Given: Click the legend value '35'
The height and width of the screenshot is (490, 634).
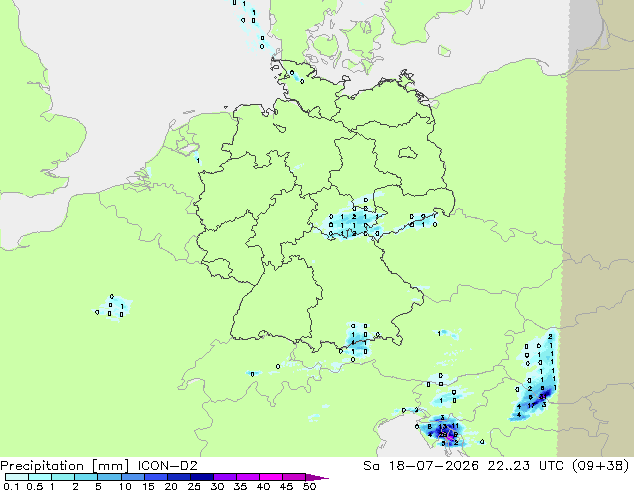Looking at the screenshot, I should (x=240, y=486).
